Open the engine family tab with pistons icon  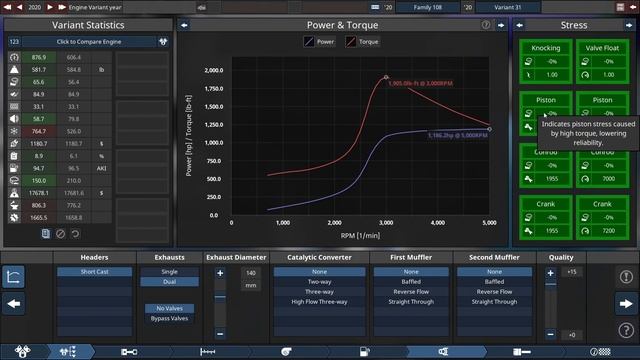pos(22,351)
